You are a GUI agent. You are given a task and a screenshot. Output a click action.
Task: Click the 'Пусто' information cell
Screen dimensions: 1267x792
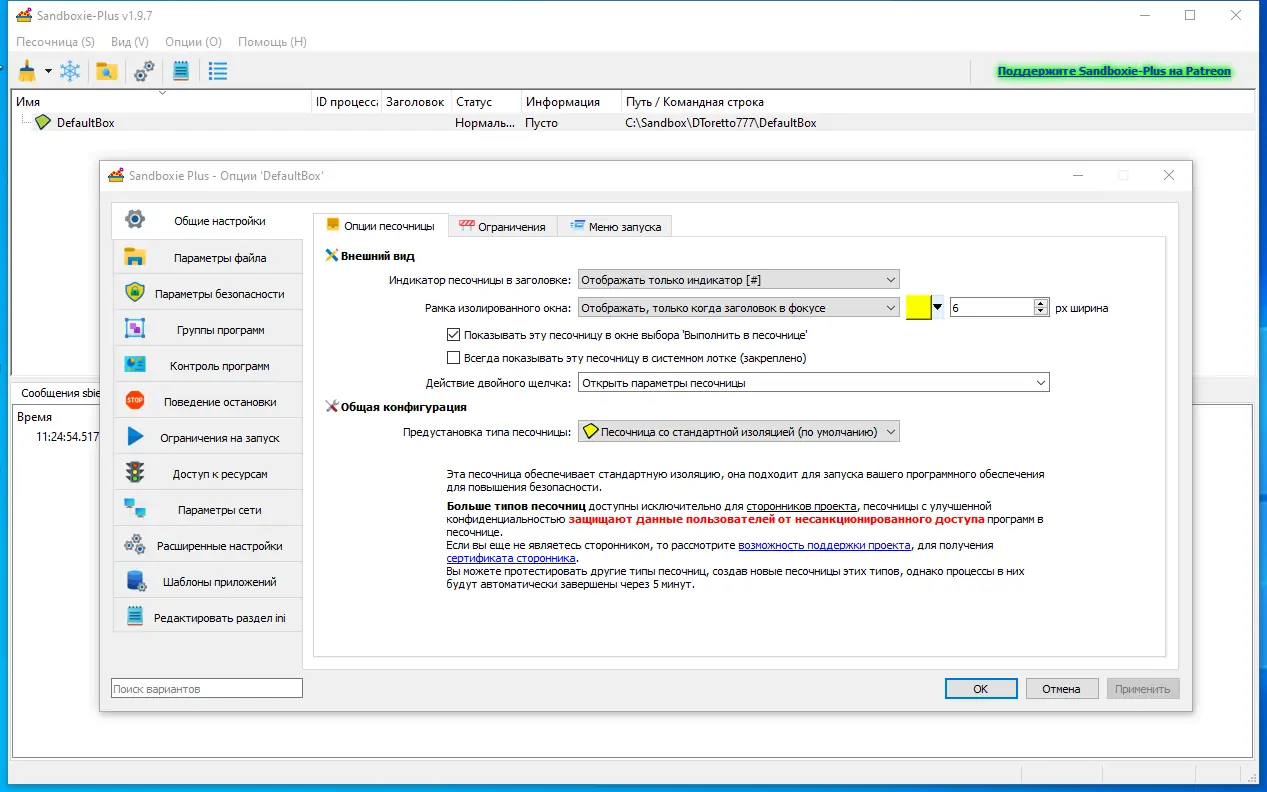click(x=542, y=123)
